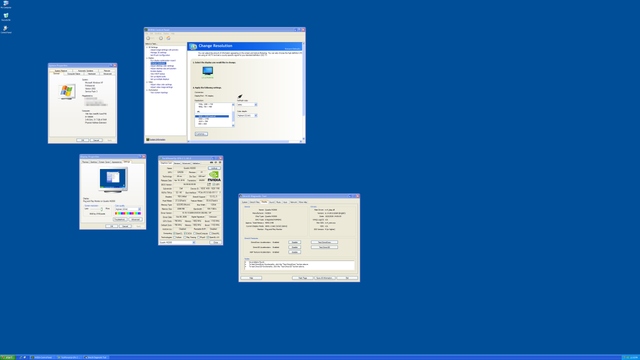This screenshot has height=360, width=640.
Task: Switch to Themes tab in Display Properties
Action: click(x=85, y=162)
